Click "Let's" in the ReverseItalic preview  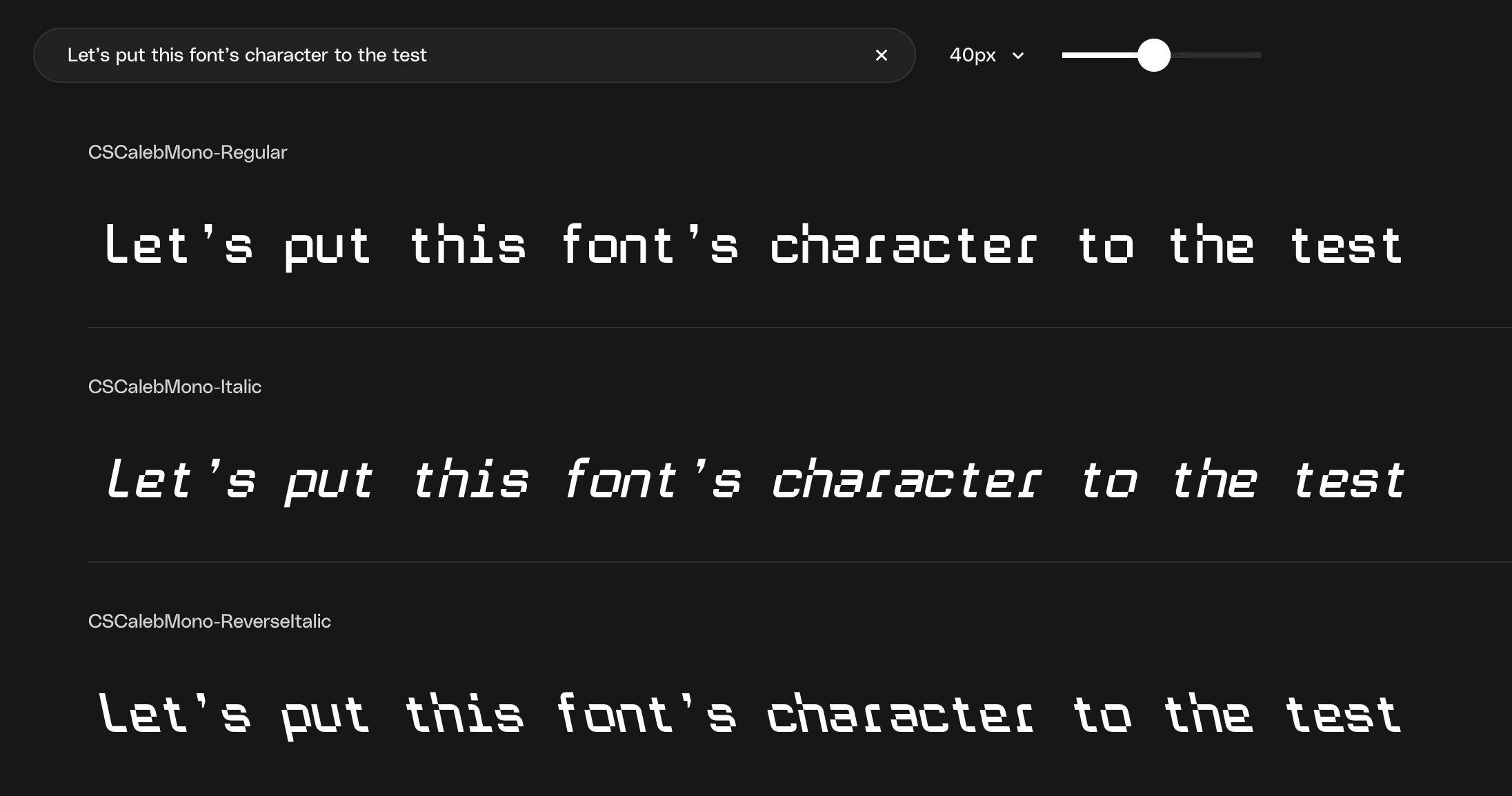pos(175,715)
